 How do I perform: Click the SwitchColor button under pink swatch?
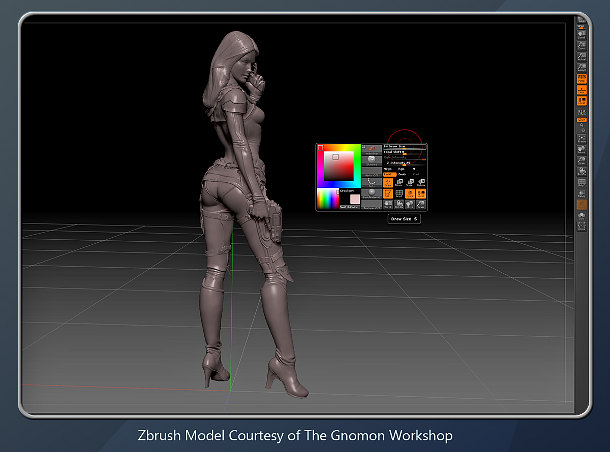[350, 207]
